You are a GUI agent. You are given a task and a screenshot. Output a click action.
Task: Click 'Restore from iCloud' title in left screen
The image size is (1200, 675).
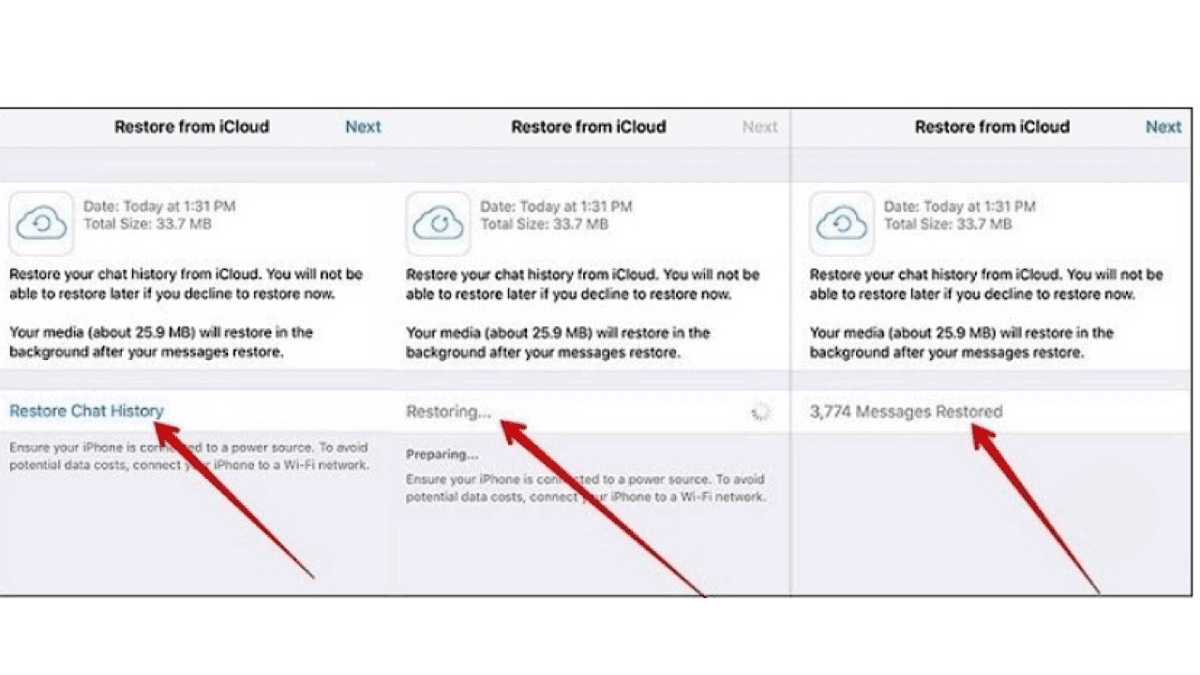(192, 127)
